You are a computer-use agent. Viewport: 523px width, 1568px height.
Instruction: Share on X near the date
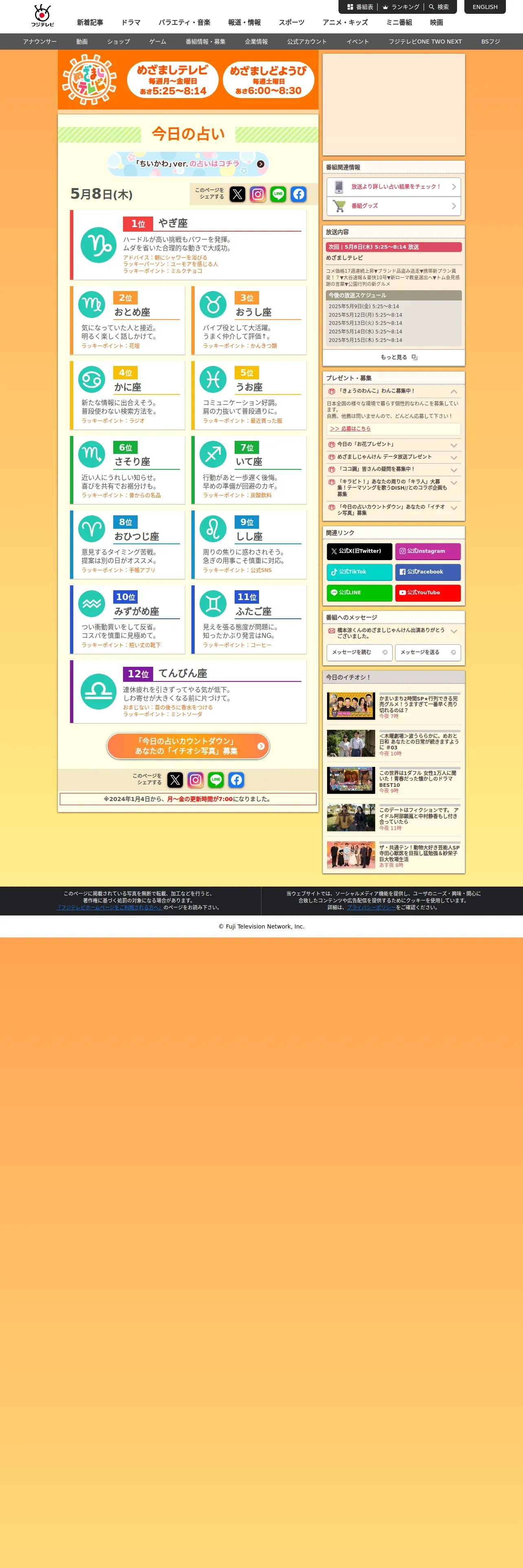click(x=237, y=194)
